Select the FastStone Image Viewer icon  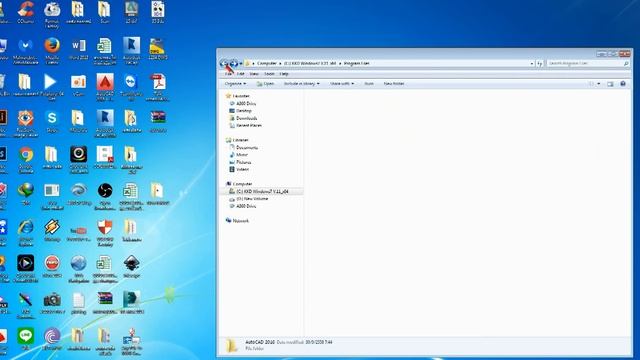pyautogui.click(x=25, y=123)
